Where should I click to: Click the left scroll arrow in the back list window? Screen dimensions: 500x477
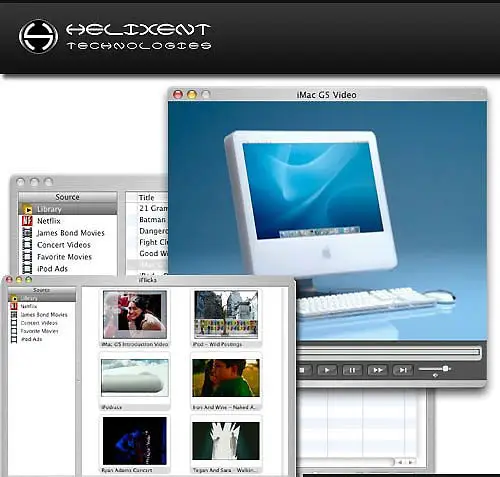point(400,462)
